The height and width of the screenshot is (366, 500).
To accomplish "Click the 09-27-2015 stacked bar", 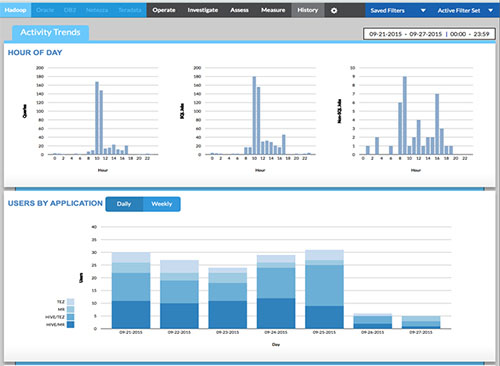I will [x=421, y=322].
